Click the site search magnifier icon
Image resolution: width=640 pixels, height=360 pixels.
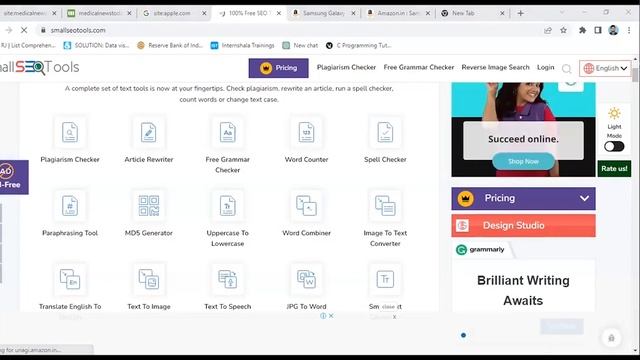[567, 69]
